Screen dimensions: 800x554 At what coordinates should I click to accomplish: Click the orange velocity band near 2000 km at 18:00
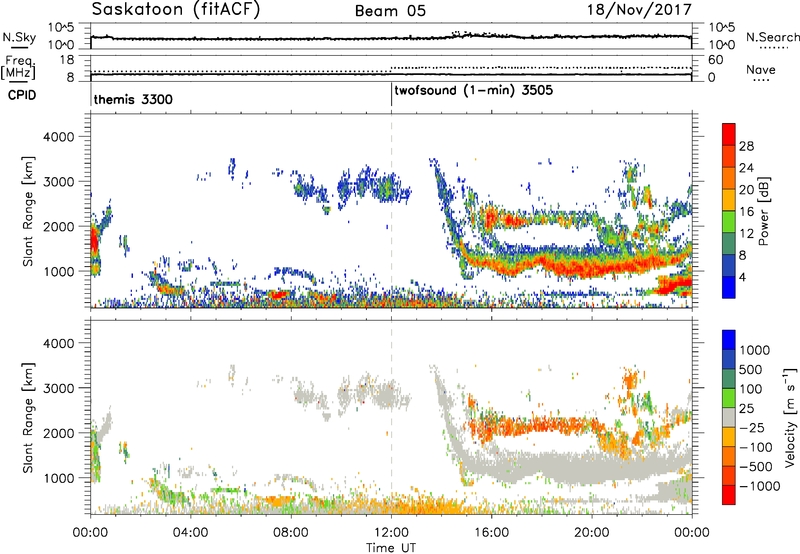click(x=541, y=425)
